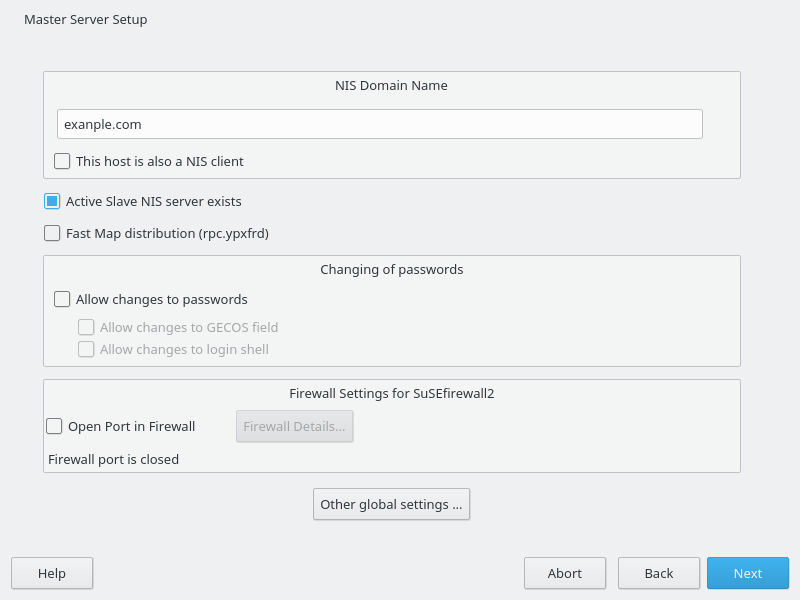The width and height of the screenshot is (800, 600).
Task: Abort the server setup
Action: coord(564,573)
